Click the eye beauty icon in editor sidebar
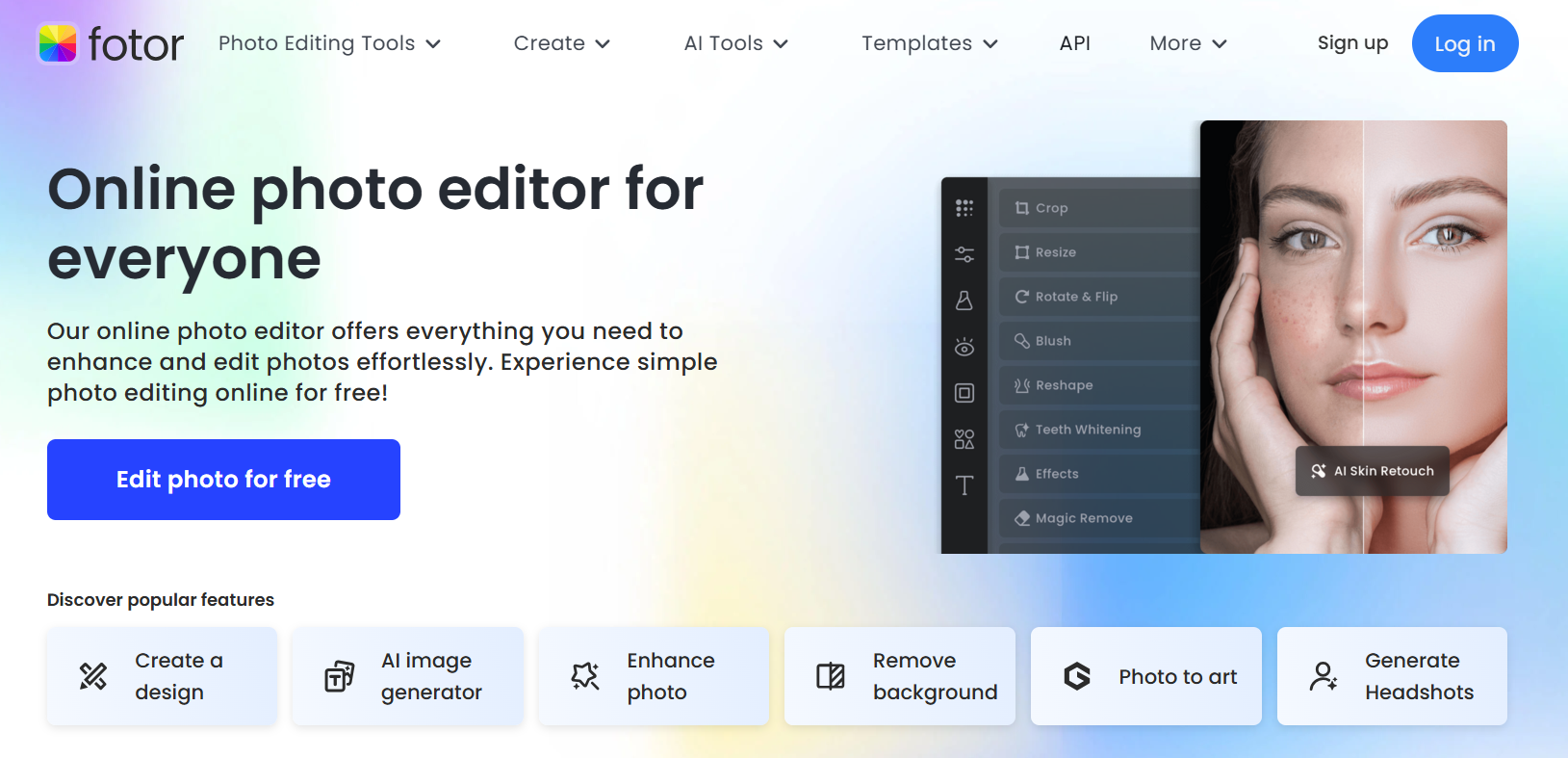The width and height of the screenshot is (1568, 758). (x=964, y=347)
